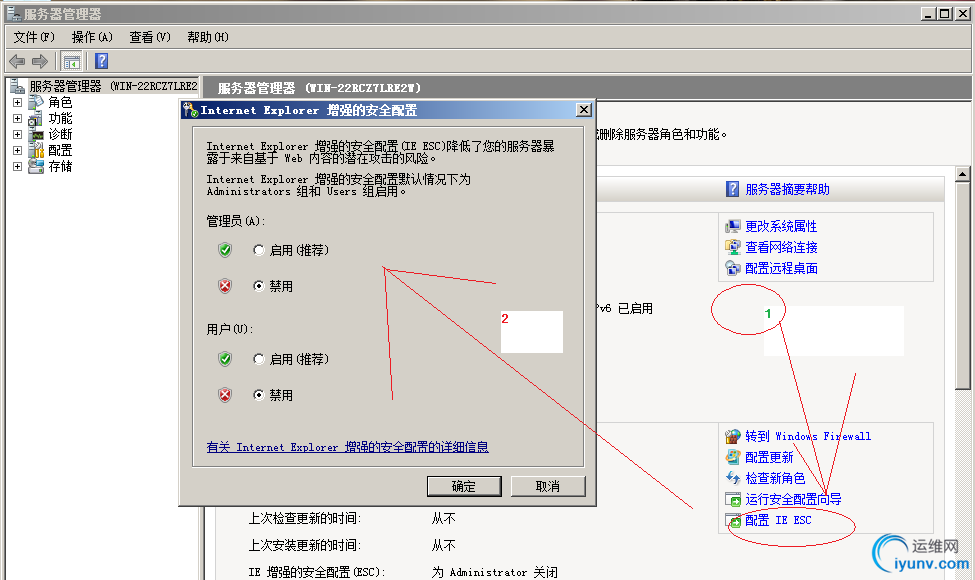Click the Forward arrow toolbar icon
Image resolution: width=975 pixels, height=580 pixels.
(40, 61)
